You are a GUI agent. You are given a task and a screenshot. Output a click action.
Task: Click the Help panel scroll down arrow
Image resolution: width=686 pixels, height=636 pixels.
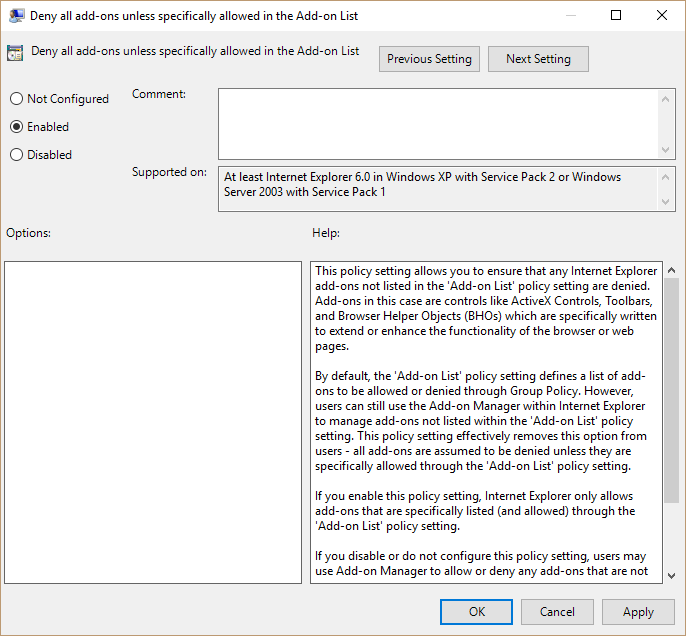pyautogui.click(x=672, y=576)
